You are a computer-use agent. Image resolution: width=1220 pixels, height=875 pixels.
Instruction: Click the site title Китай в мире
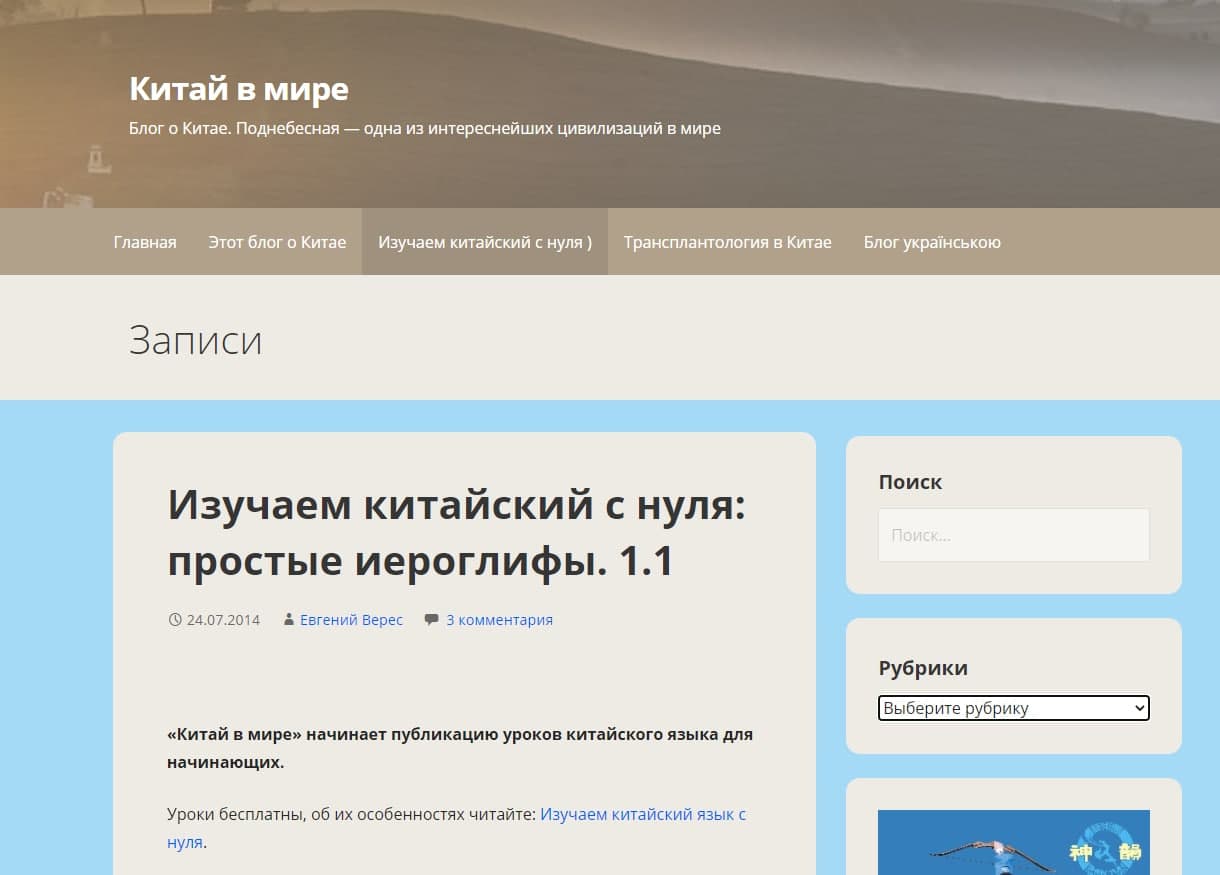[238, 89]
